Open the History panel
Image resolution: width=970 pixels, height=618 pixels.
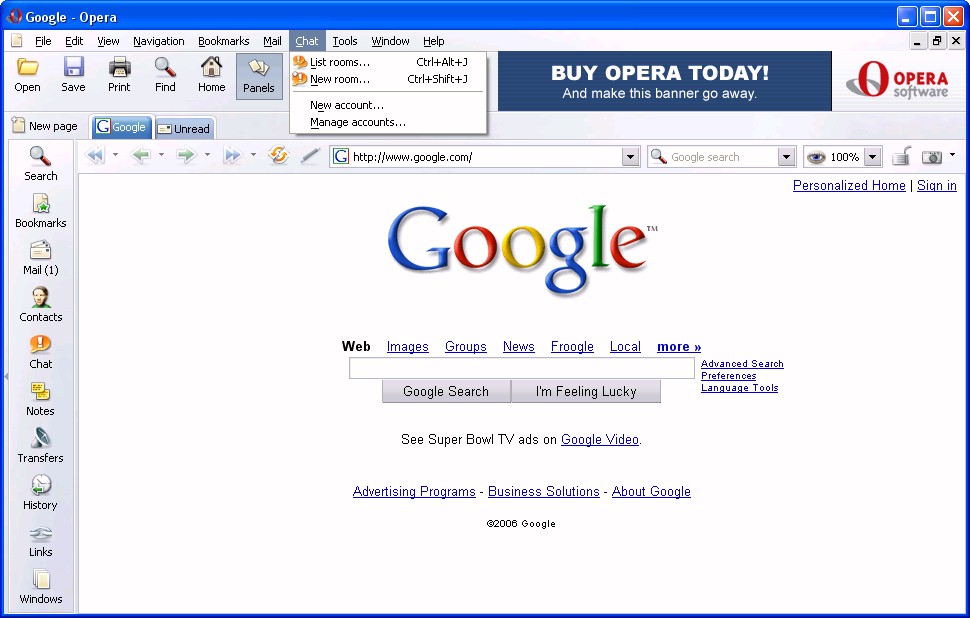[40, 492]
